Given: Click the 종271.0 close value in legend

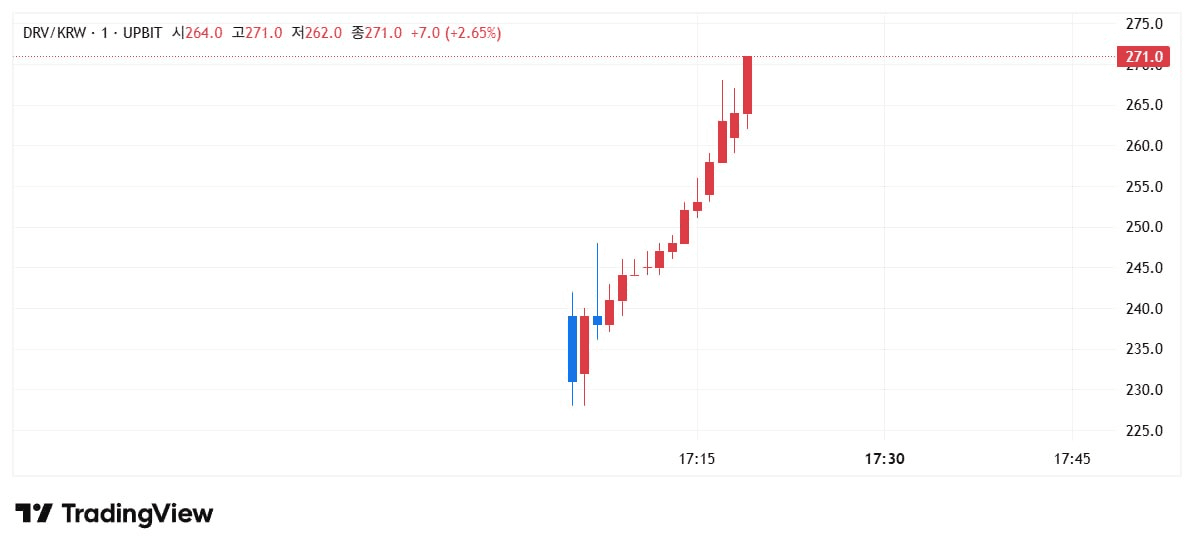Looking at the screenshot, I should tap(377, 33).
